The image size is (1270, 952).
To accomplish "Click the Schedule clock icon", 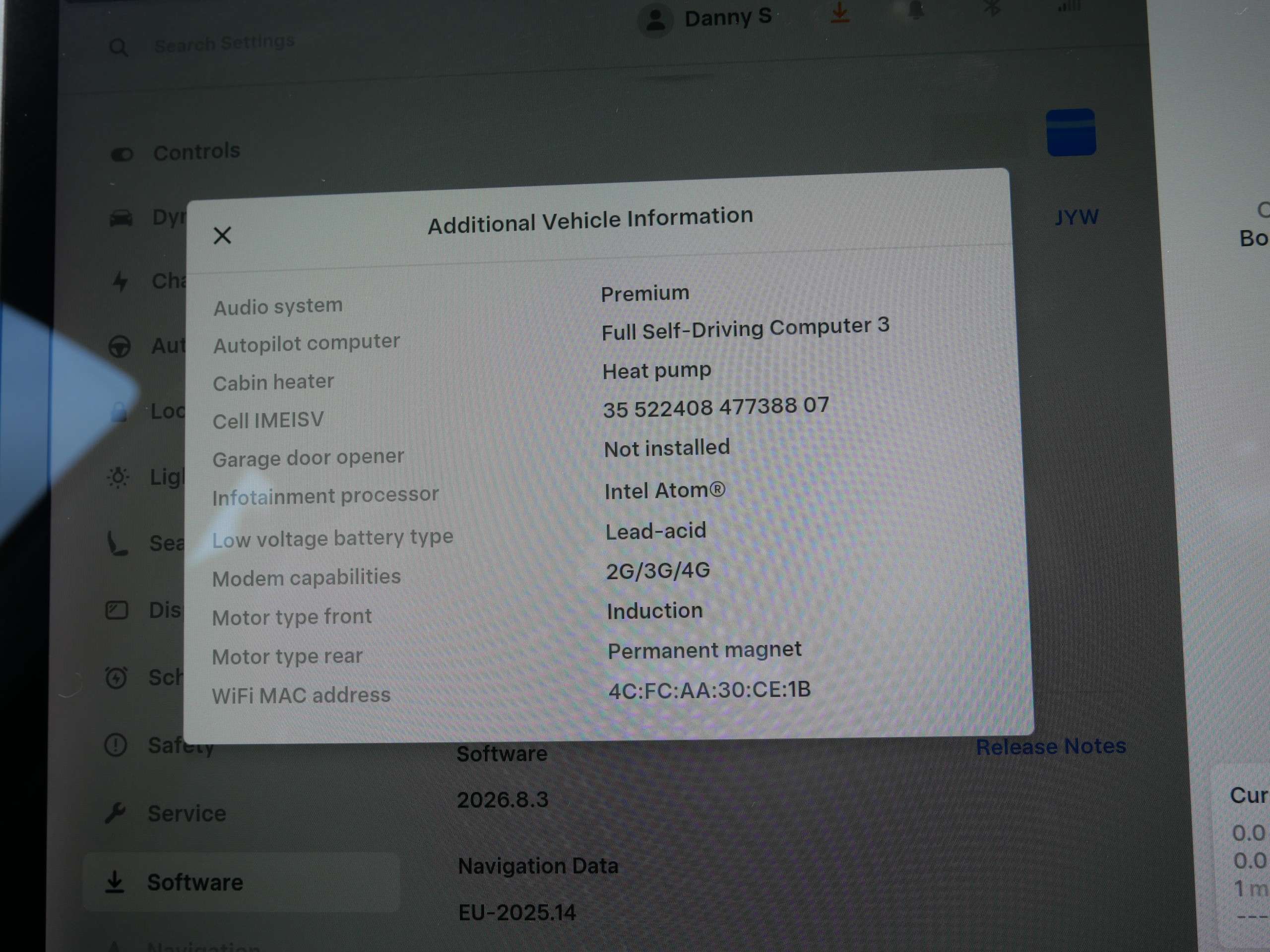I will [x=116, y=678].
